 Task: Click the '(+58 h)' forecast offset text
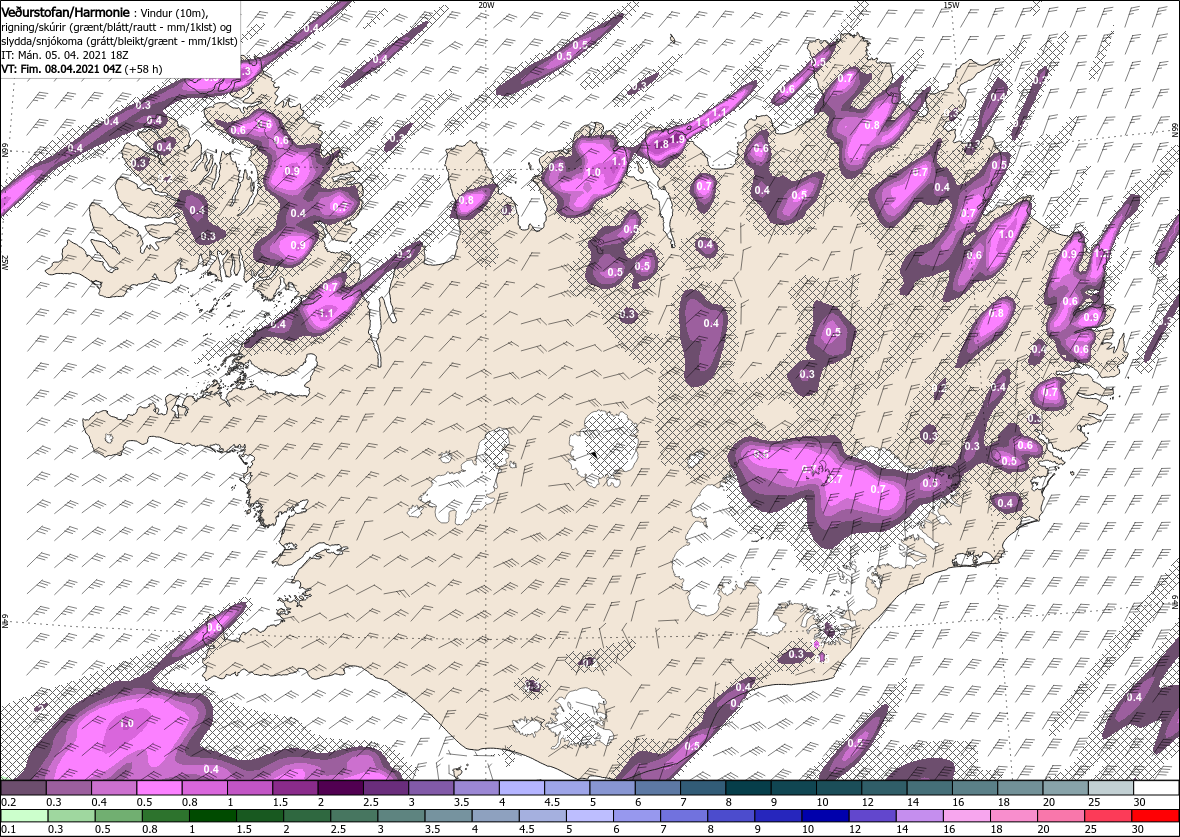point(143,68)
